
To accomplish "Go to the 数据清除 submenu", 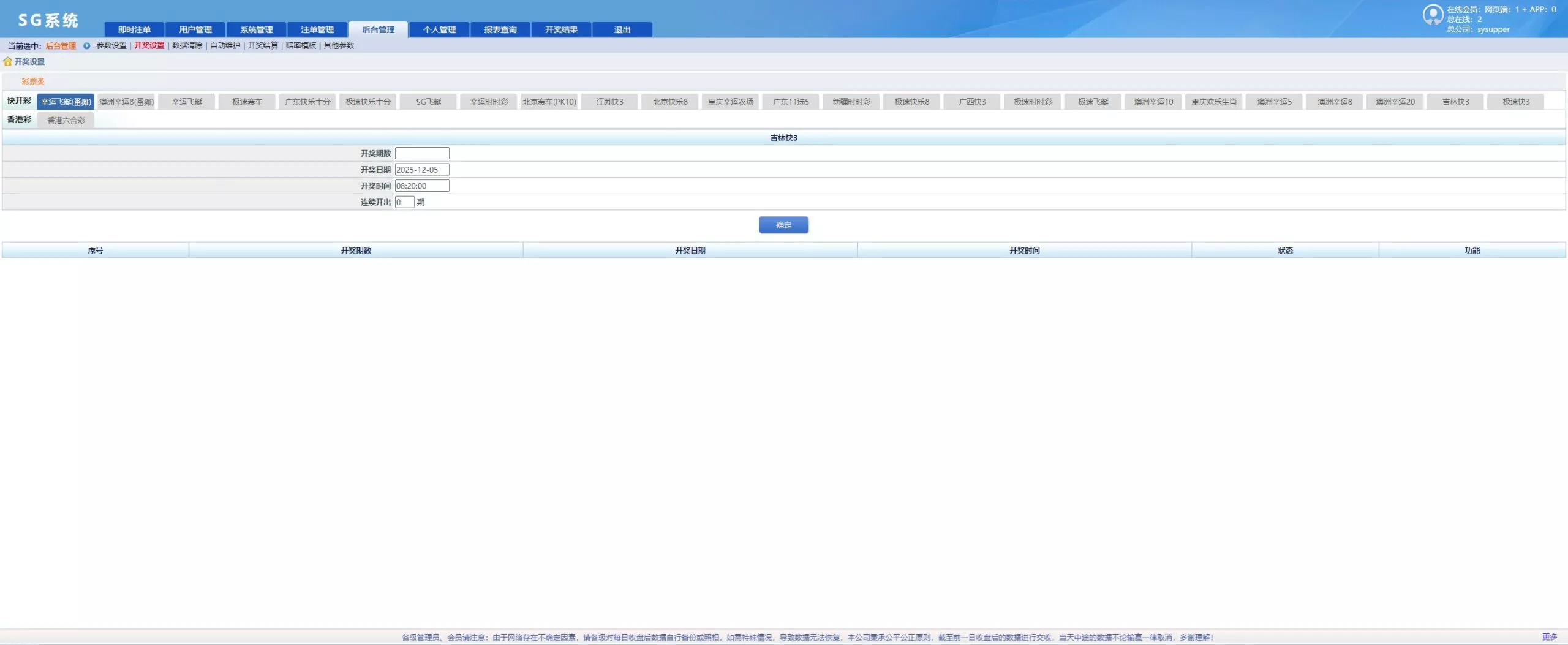I will 187,46.
